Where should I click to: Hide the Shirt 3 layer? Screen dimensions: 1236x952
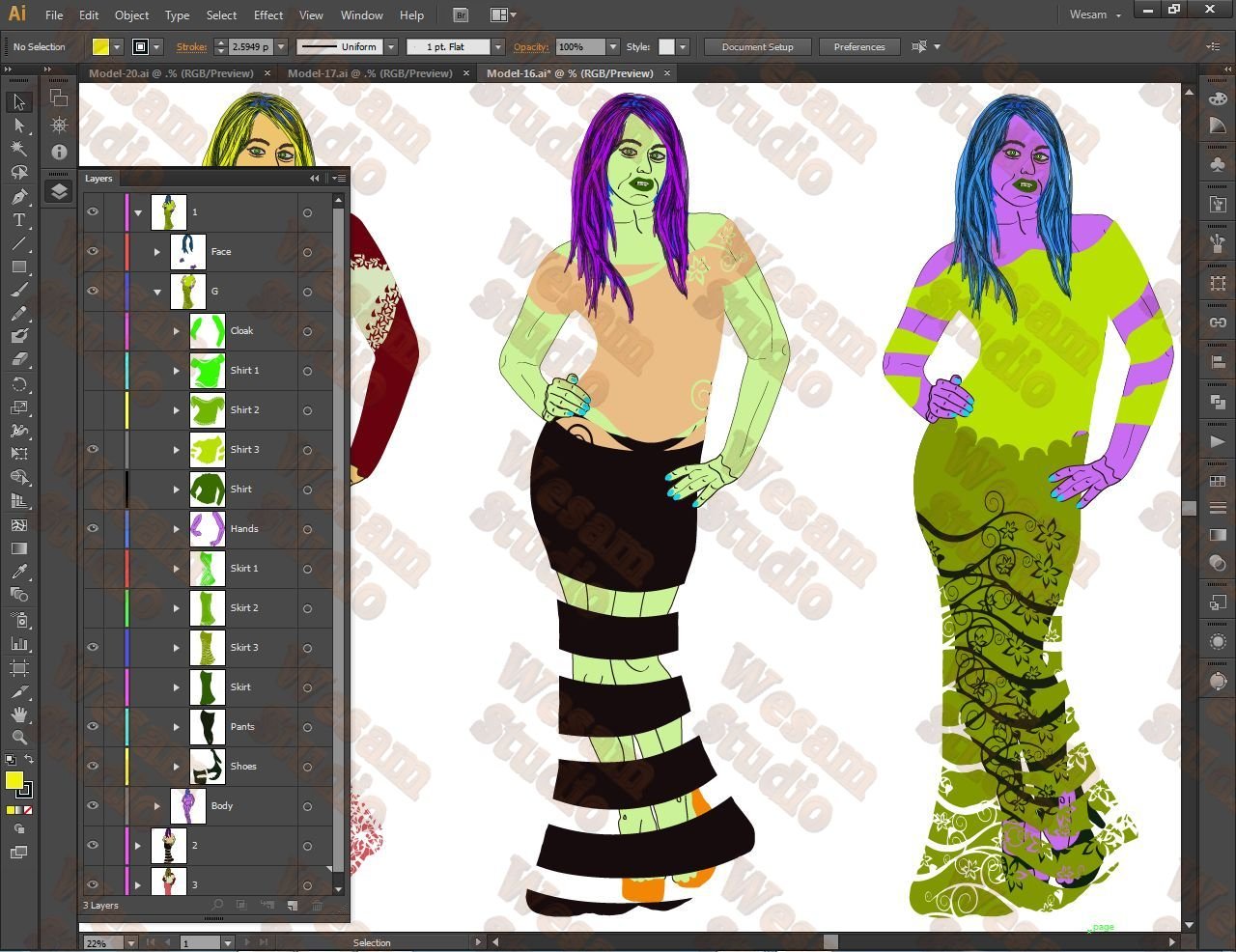[x=93, y=449]
